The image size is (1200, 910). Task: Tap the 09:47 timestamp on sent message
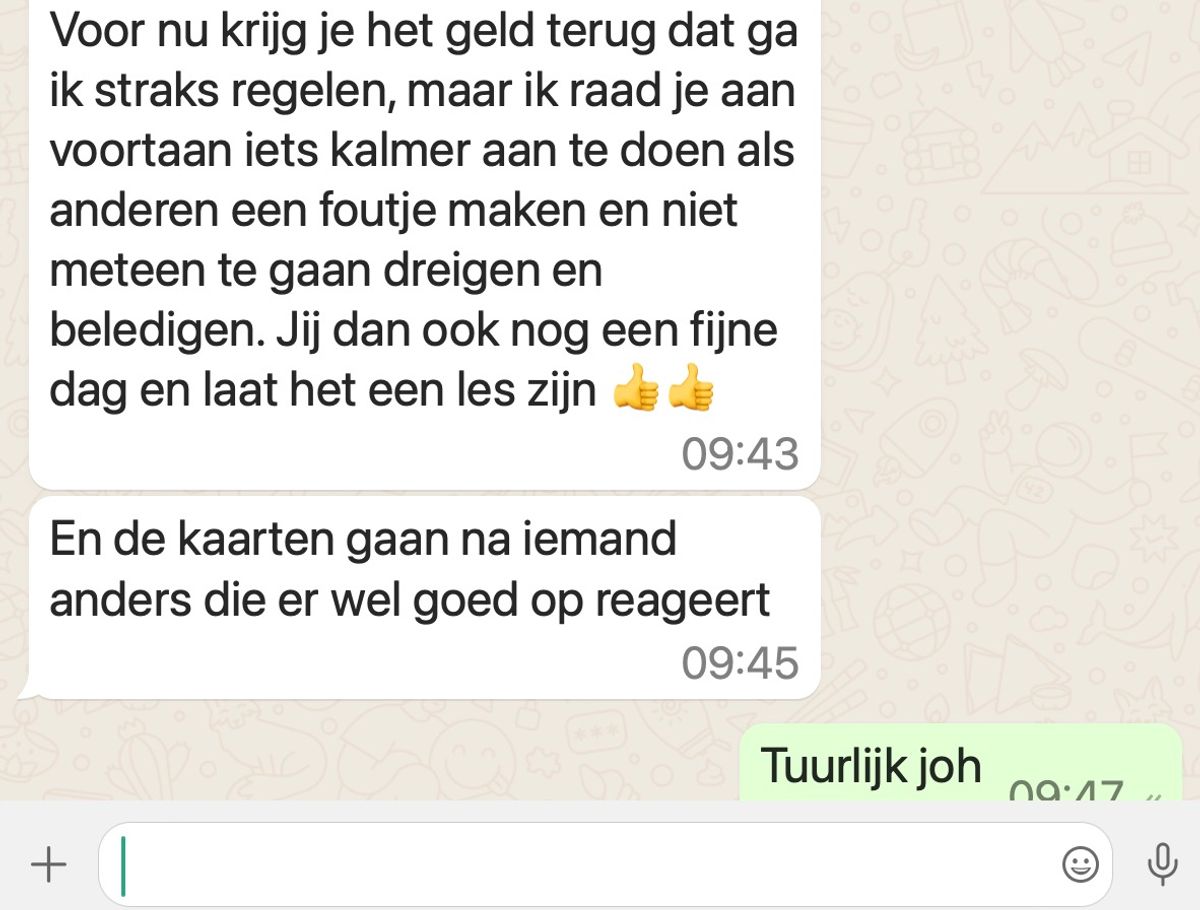click(x=1066, y=790)
